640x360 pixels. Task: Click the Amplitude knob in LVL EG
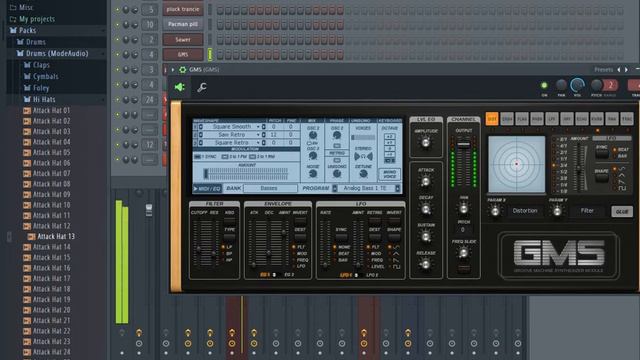coord(426,142)
